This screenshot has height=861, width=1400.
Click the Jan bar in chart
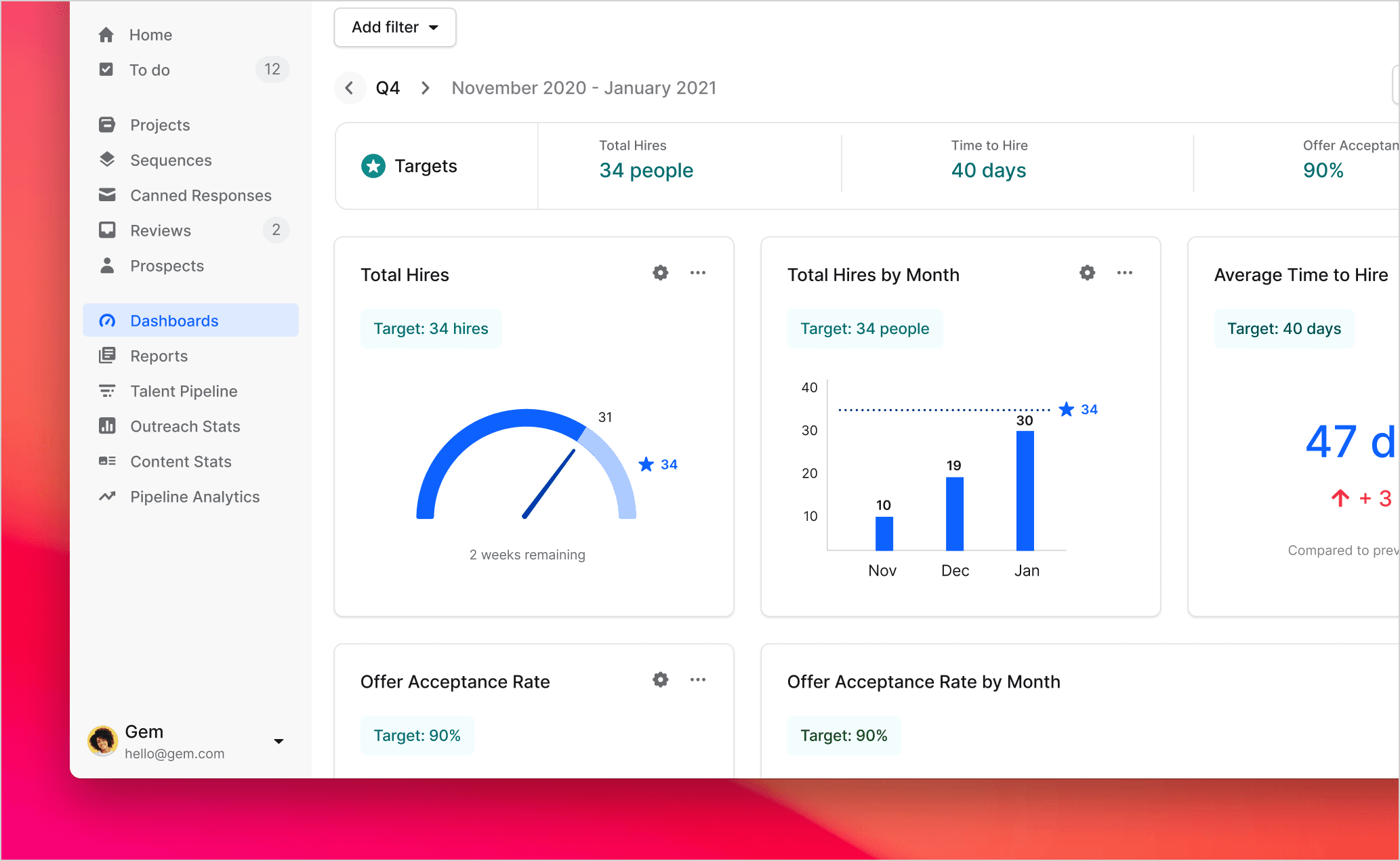(x=1025, y=490)
